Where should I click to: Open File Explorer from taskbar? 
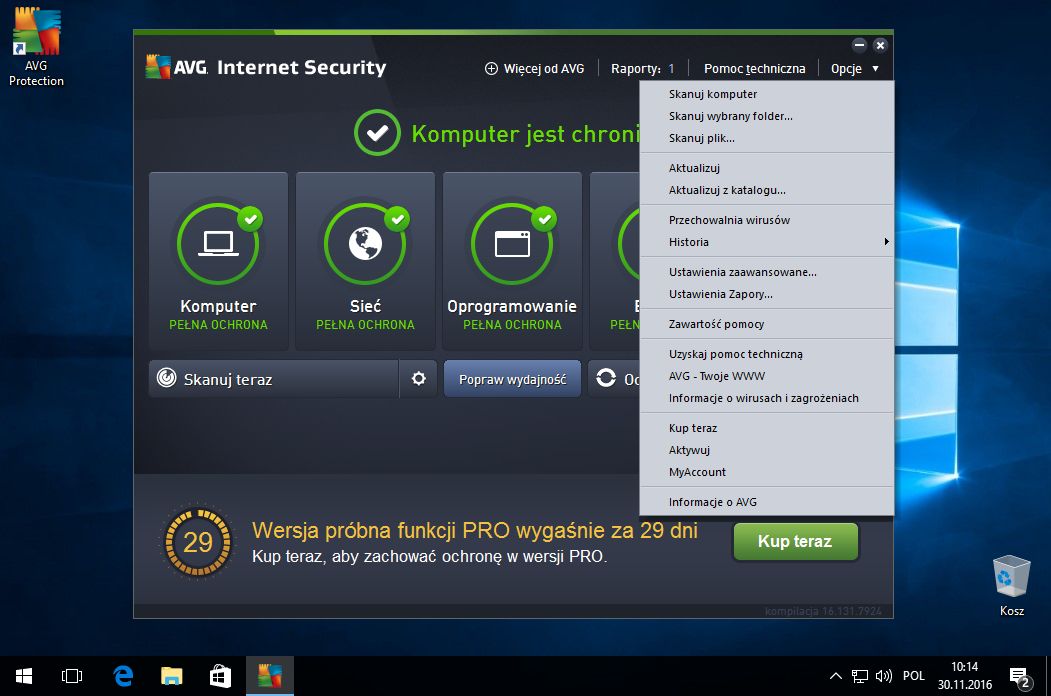(172, 676)
